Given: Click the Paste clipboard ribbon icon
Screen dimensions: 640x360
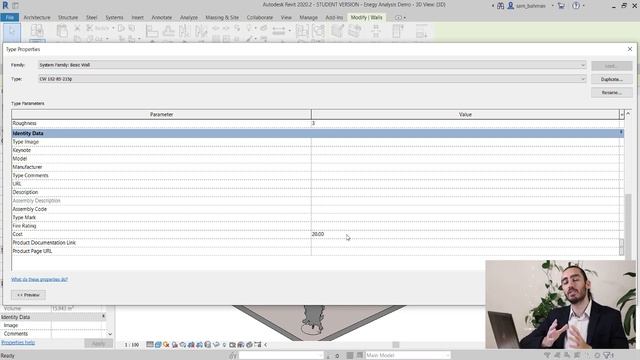Looking at the screenshot, I should pos(62,31).
